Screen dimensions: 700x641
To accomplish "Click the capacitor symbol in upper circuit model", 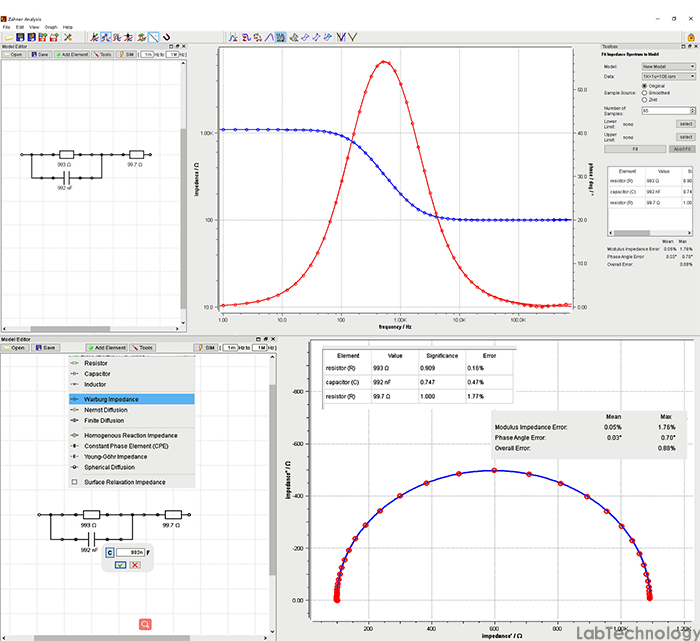I will 67,178.
